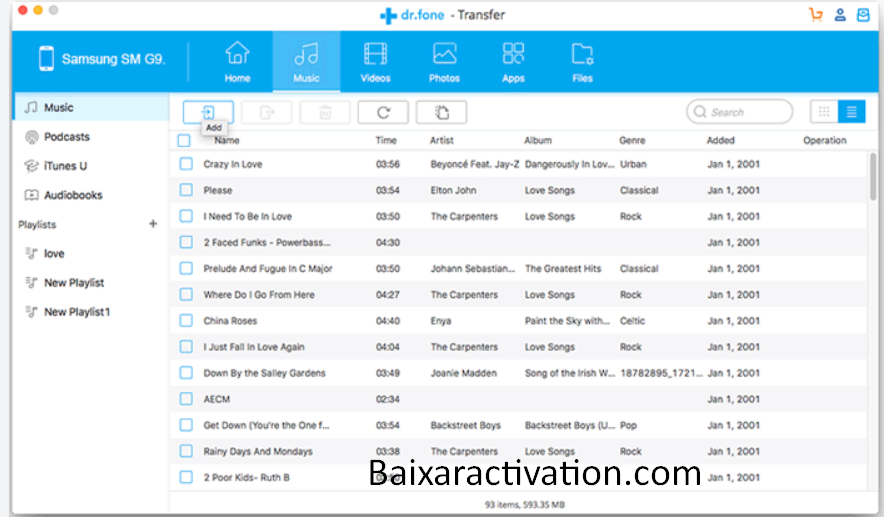Sort by the Added column header
This screenshot has height=519, width=884.
pyautogui.click(x=721, y=140)
